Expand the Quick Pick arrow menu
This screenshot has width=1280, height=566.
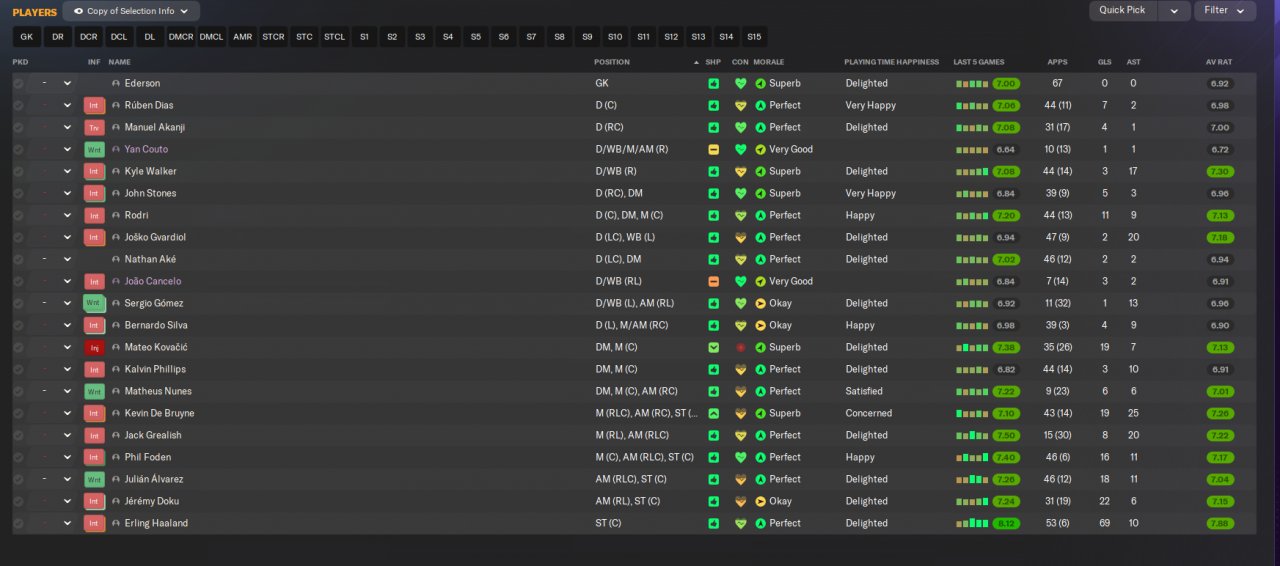point(1174,10)
